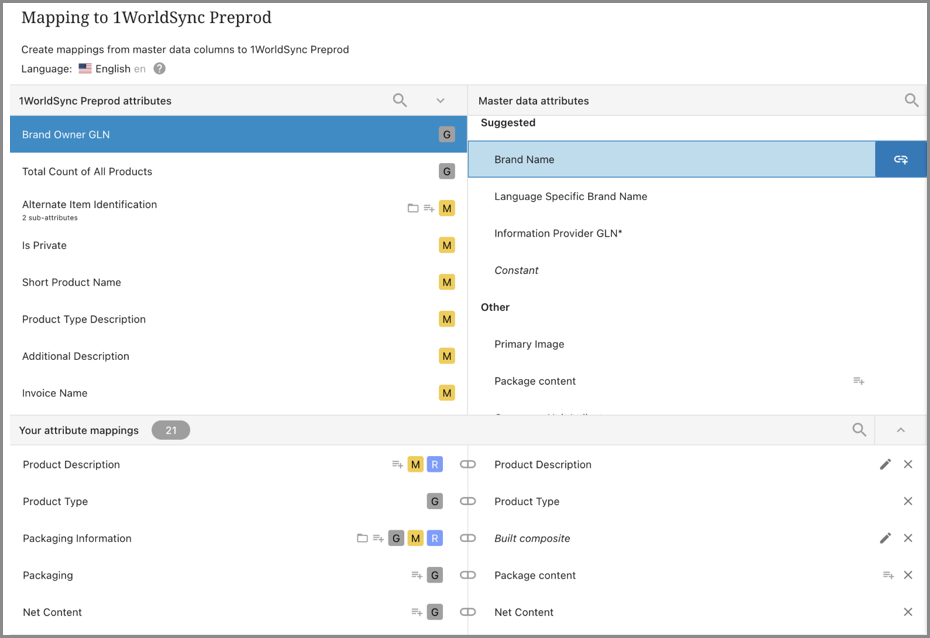Edit the Product Description mapping with pencil
Viewport: 930px width, 638px height.
coord(885,464)
